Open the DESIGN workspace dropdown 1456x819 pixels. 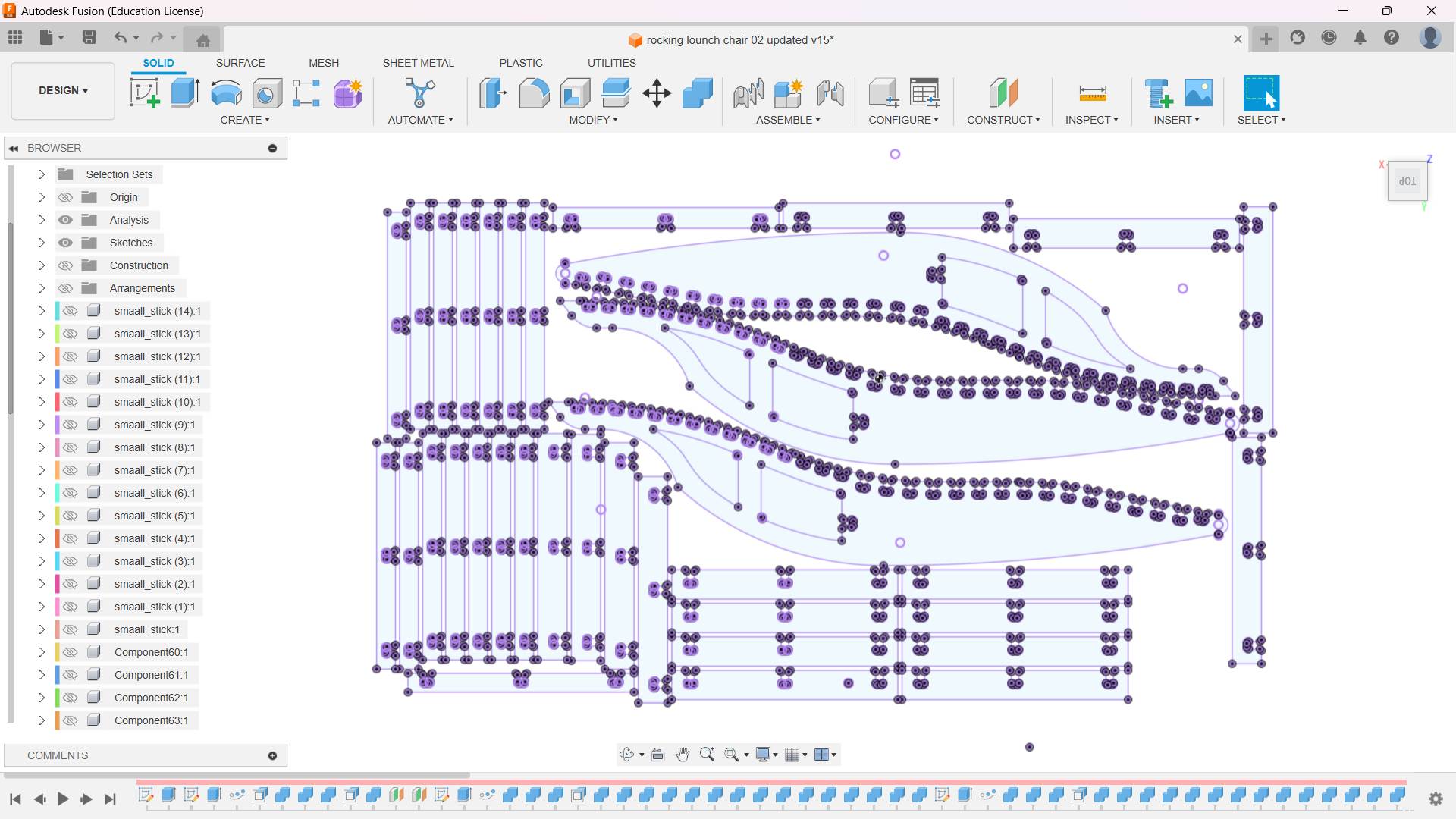pyautogui.click(x=63, y=90)
